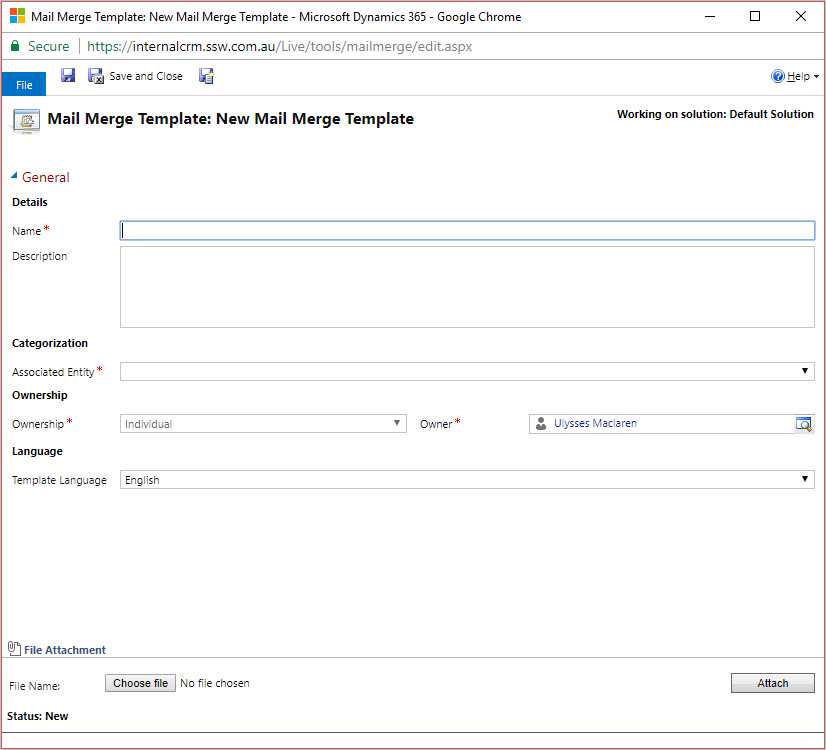
Task: Focus the Name text field
Action: click(467, 230)
